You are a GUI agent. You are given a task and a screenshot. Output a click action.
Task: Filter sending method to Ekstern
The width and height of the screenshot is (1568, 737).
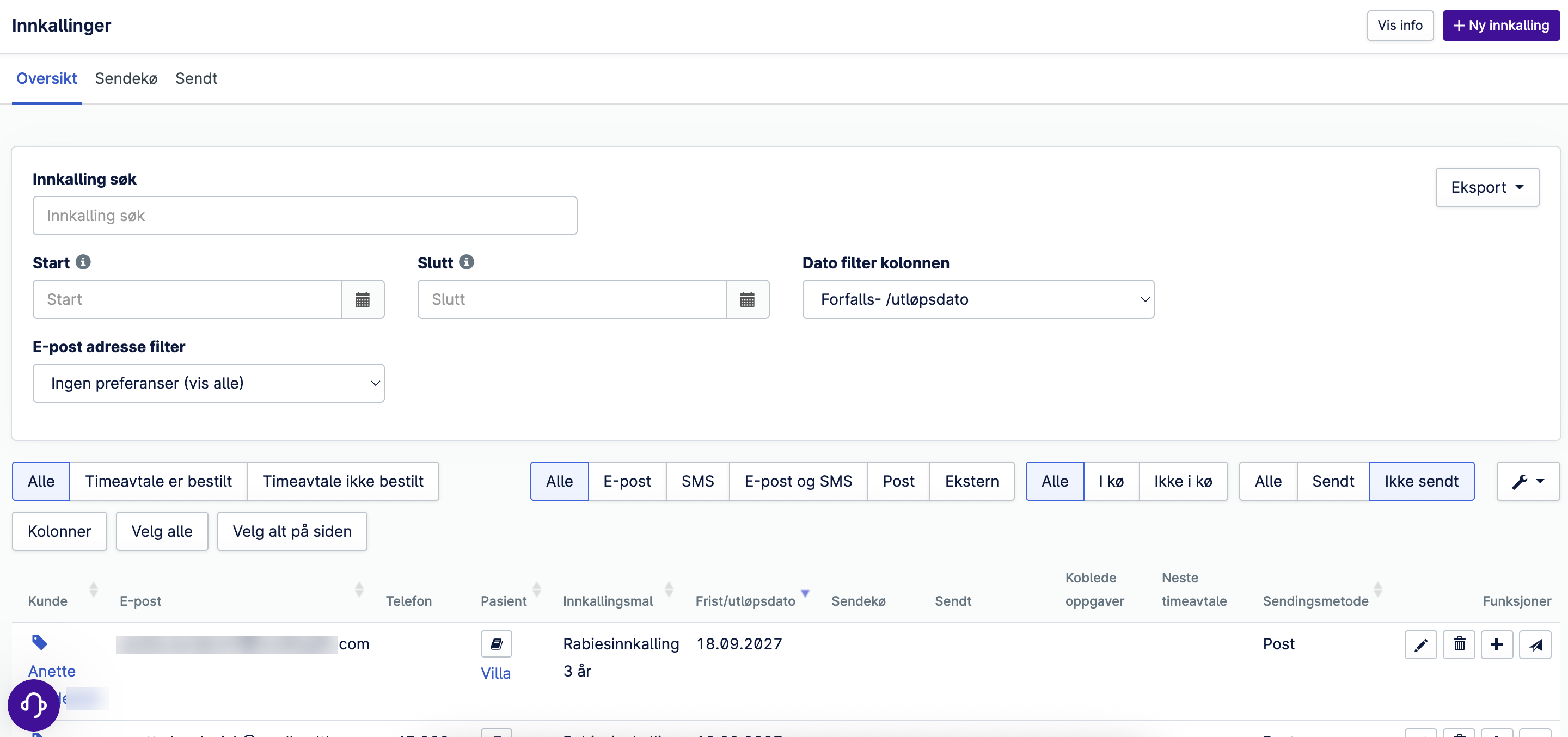(972, 481)
